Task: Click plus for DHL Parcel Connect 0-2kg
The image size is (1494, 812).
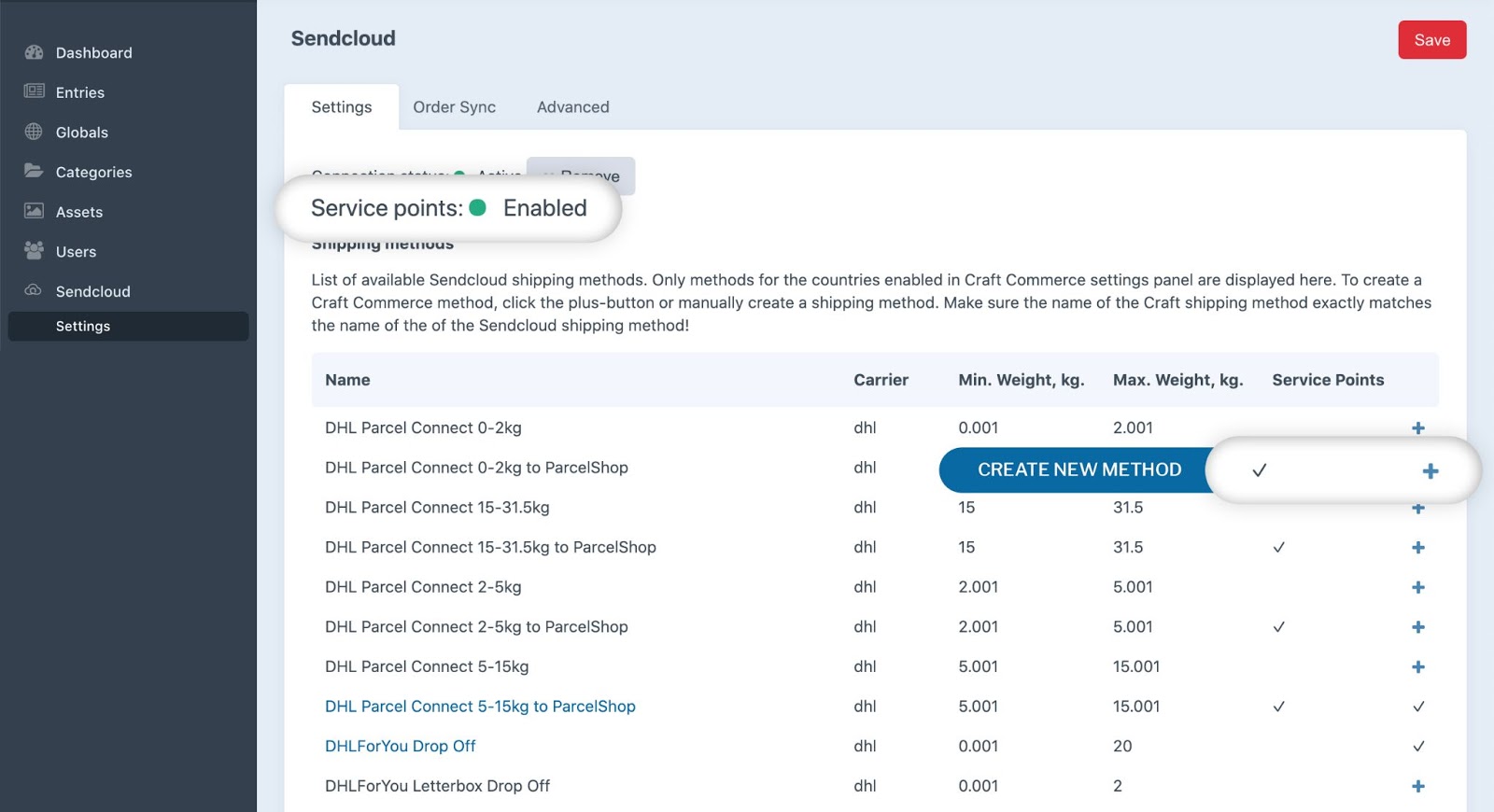Action: (1418, 428)
